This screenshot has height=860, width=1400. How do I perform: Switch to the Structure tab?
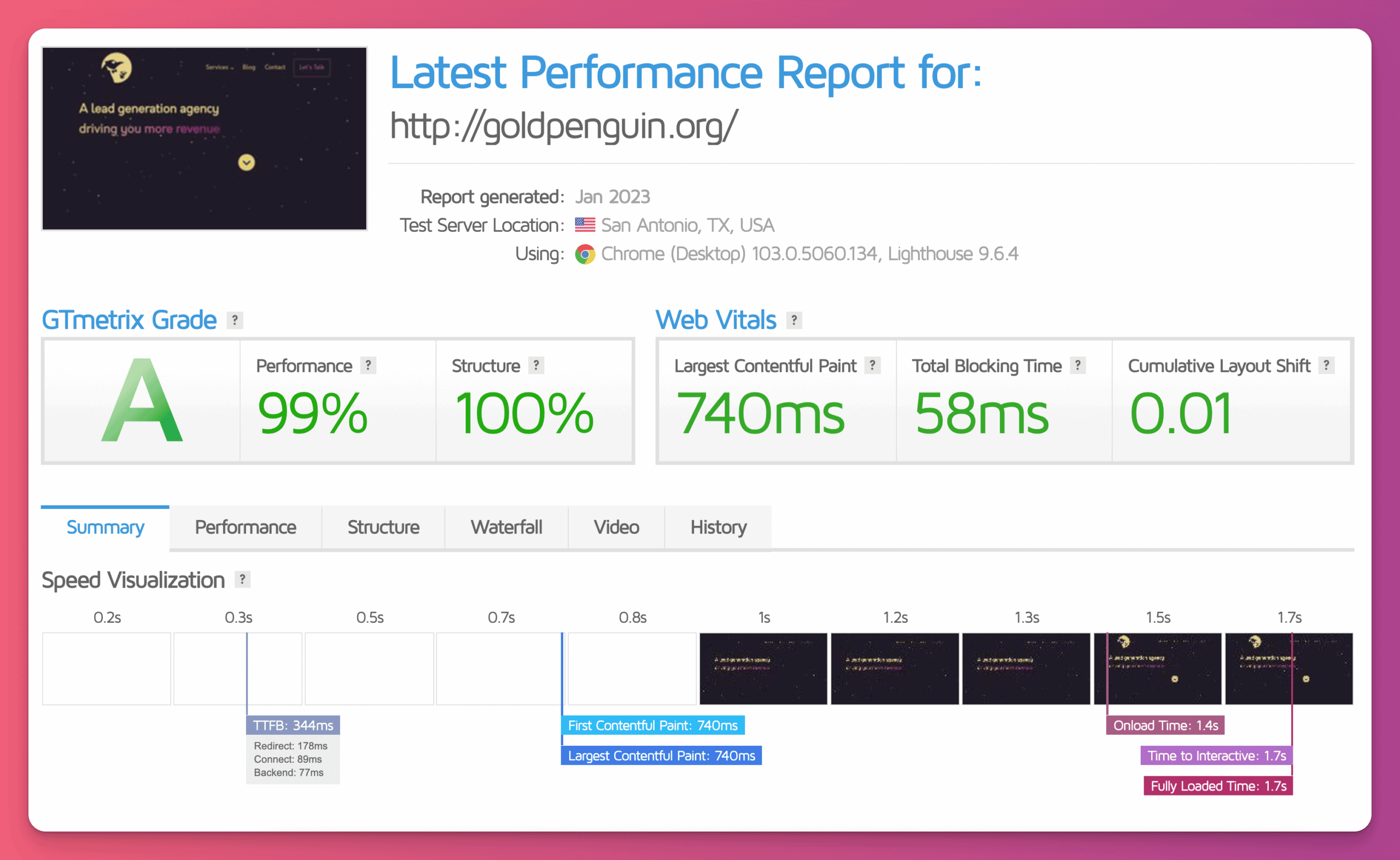pyautogui.click(x=383, y=527)
